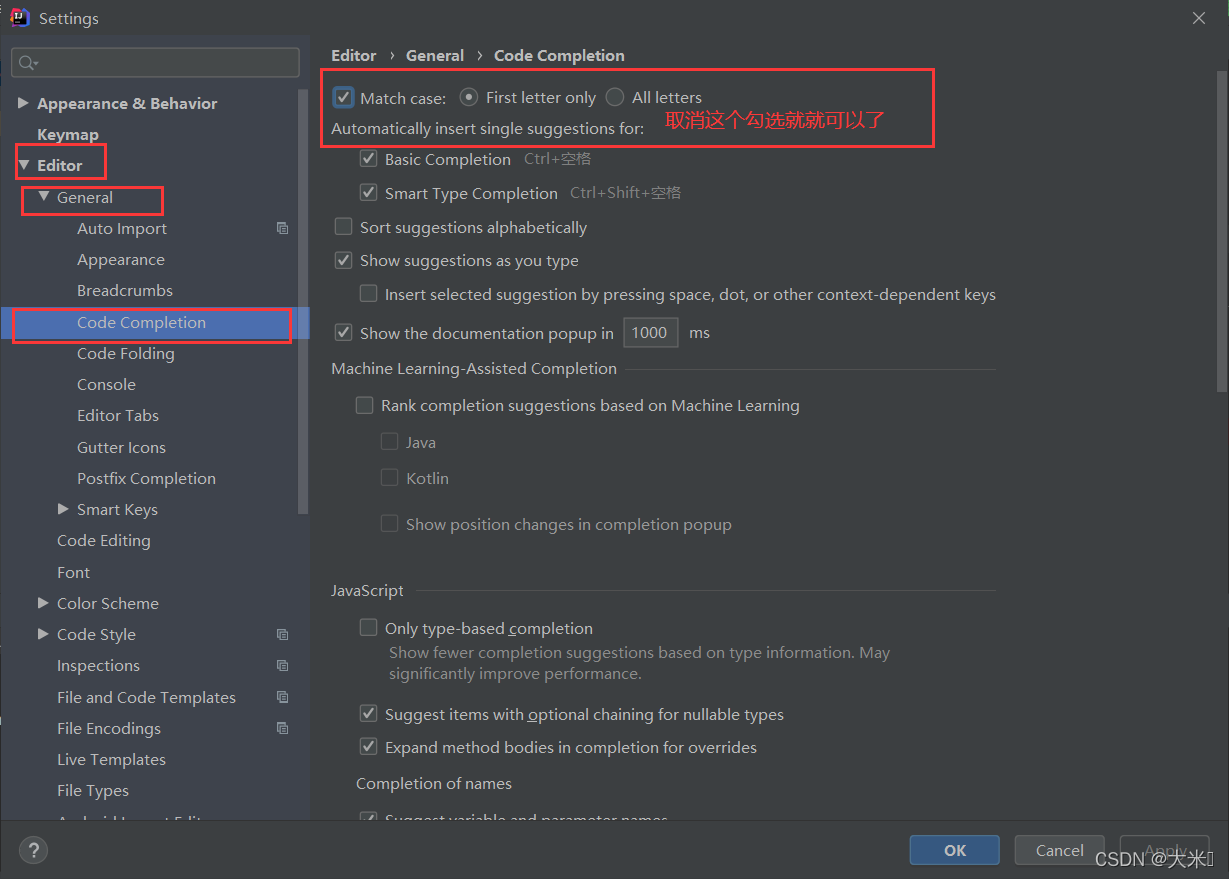Click the IntelliJ logo in title bar

19,18
